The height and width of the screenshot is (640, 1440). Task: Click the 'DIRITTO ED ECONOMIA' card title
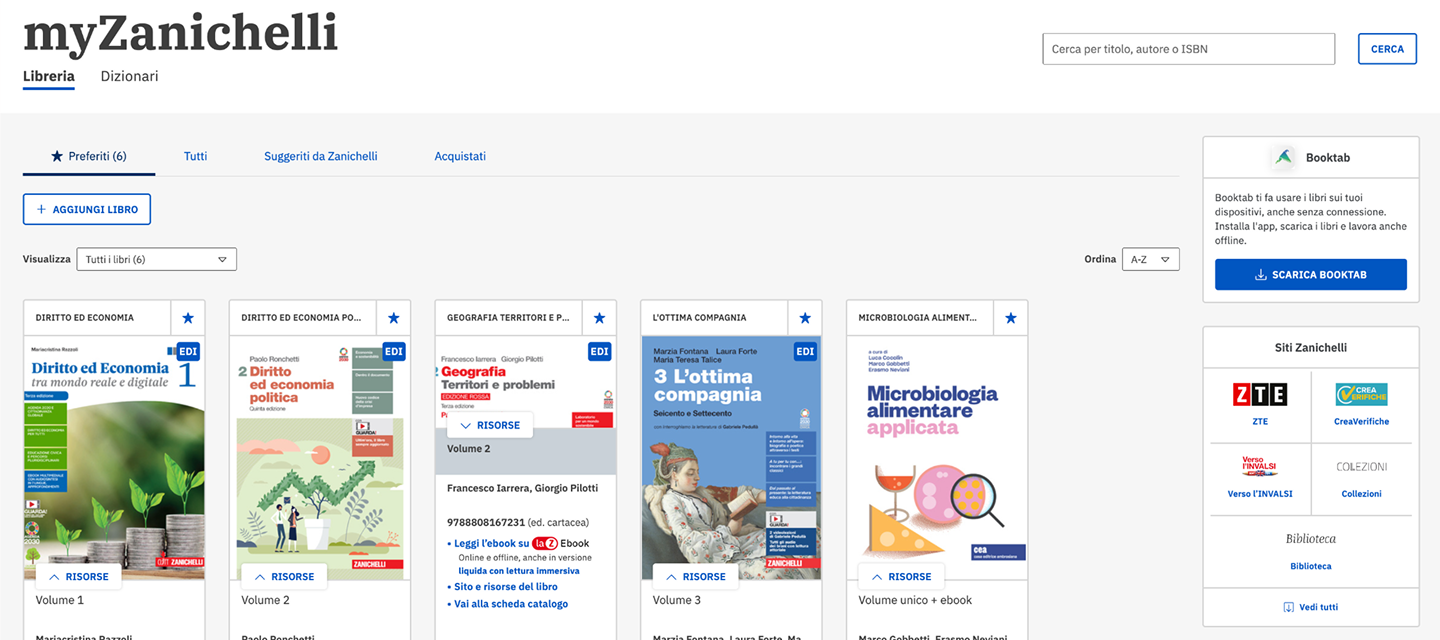[x=85, y=318]
